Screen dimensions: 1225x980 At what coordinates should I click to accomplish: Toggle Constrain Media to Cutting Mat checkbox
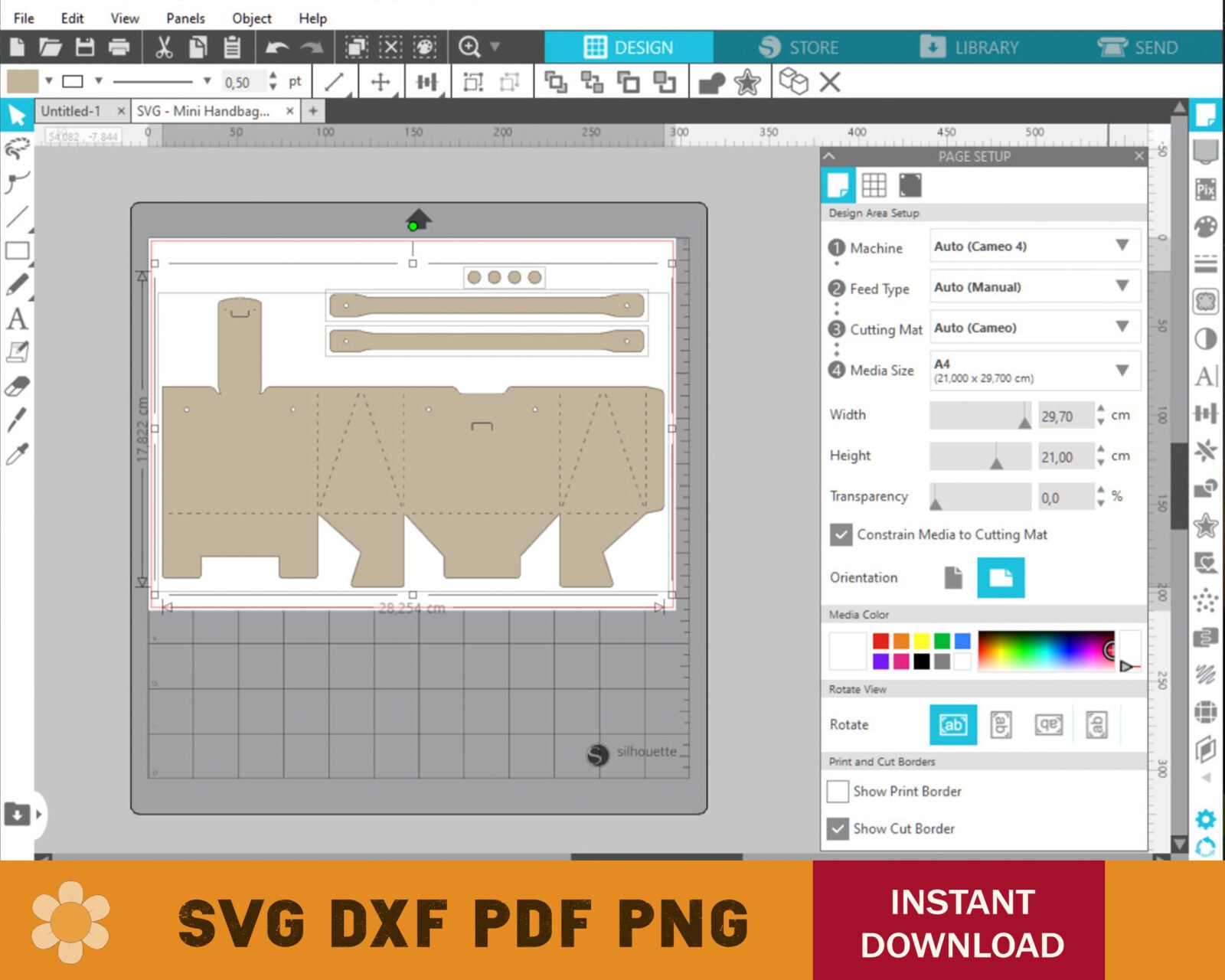(x=841, y=534)
